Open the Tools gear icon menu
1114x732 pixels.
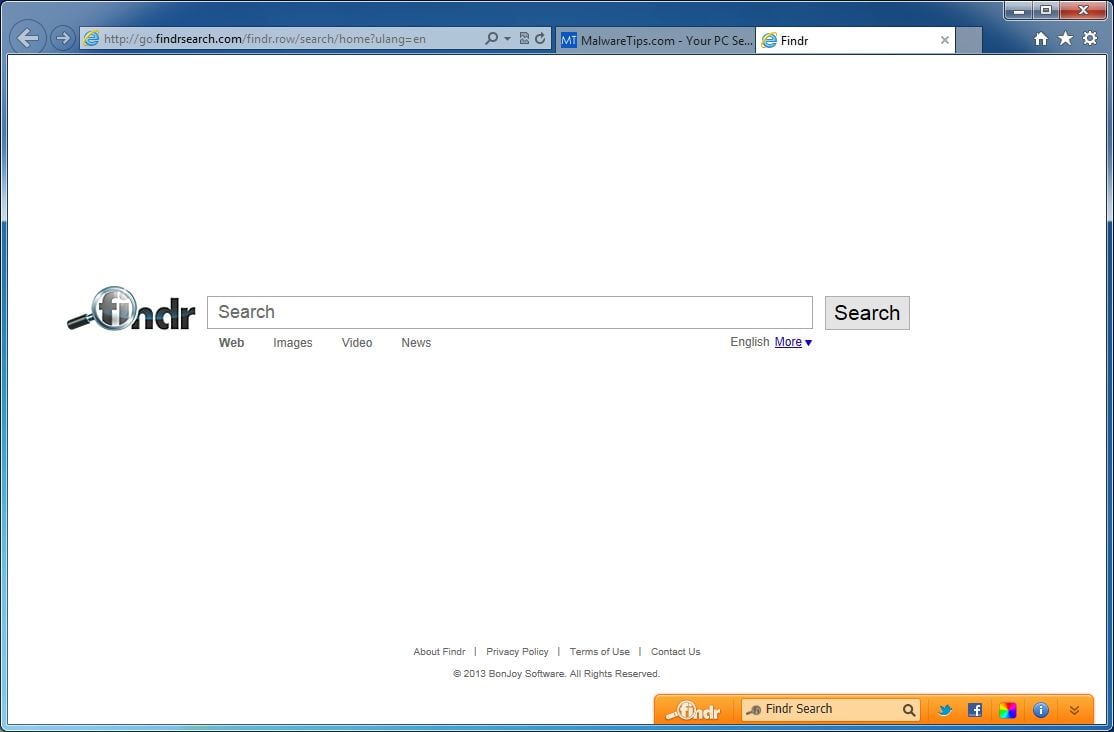coord(1090,38)
